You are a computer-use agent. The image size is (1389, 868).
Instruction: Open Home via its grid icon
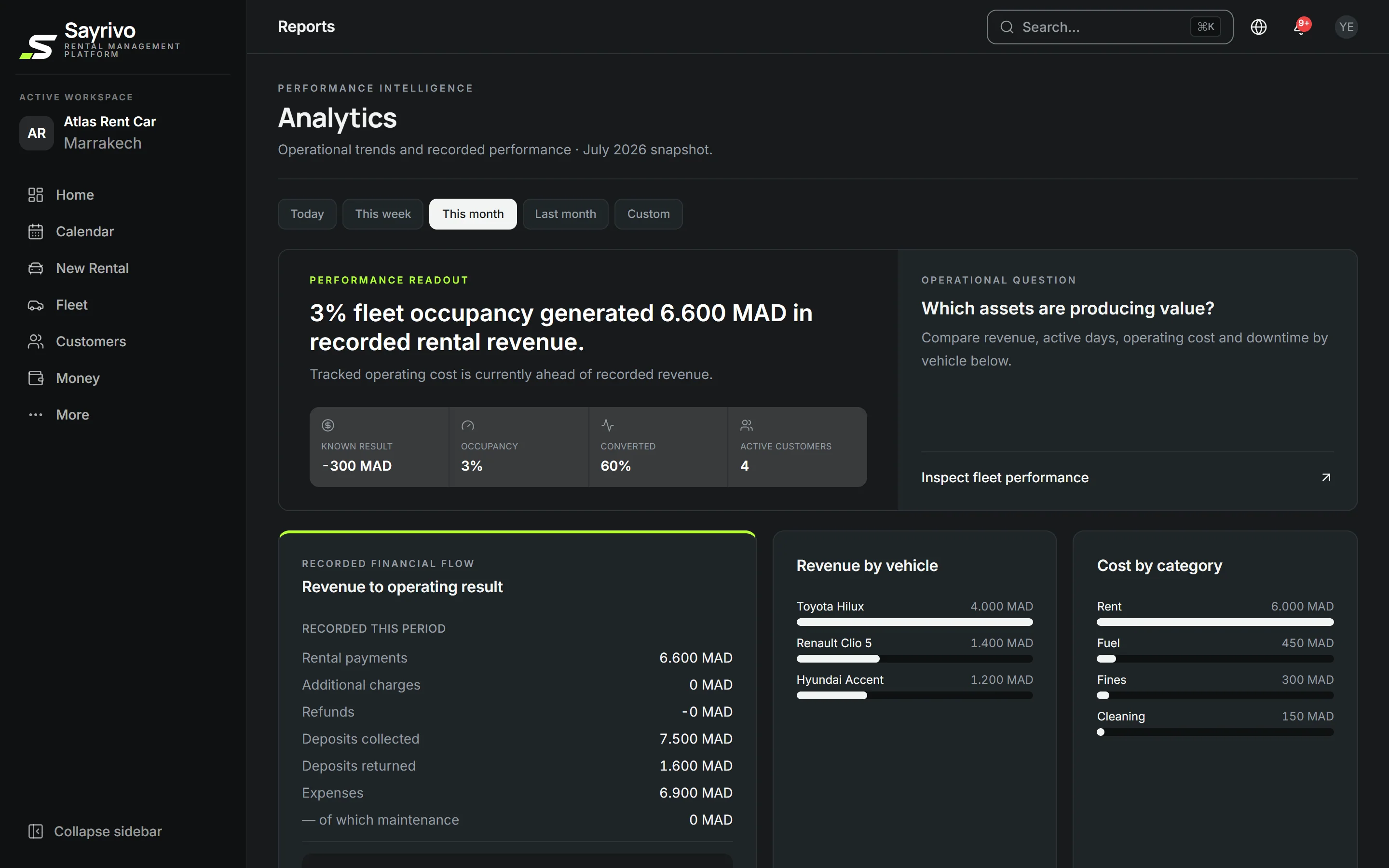[36, 195]
